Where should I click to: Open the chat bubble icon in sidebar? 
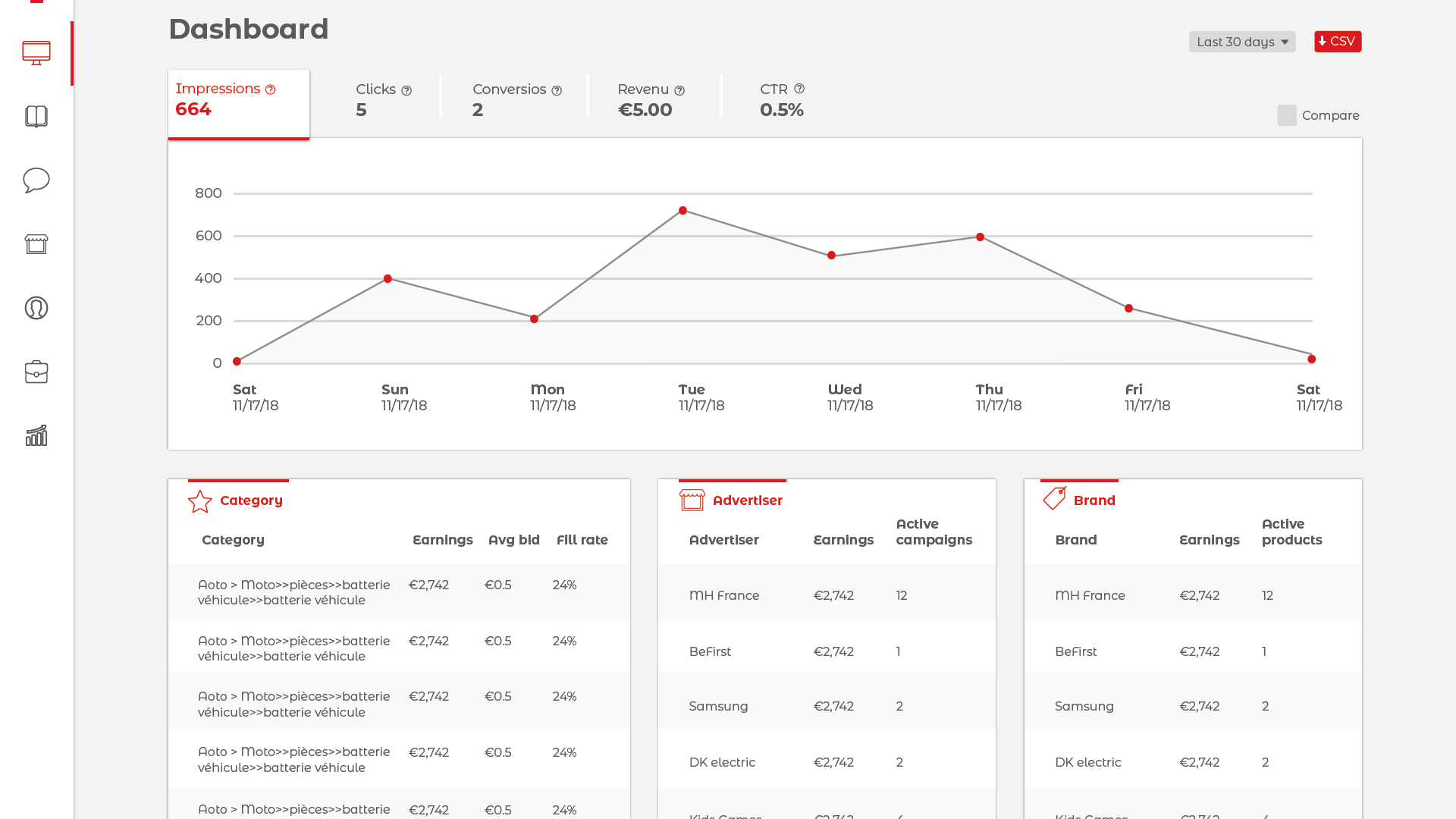point(36,180)
